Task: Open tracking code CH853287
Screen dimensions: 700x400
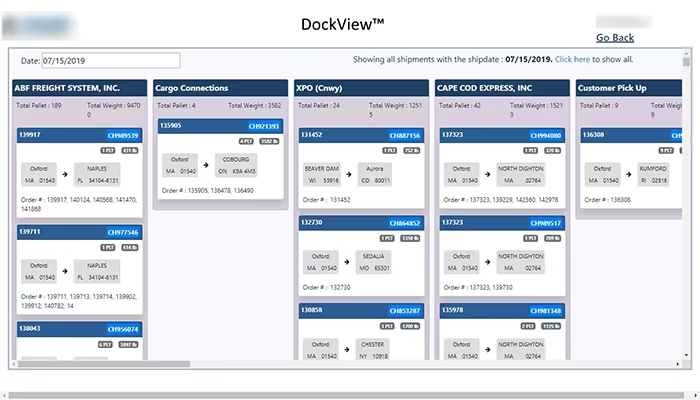Action: (x=404, y=311)
